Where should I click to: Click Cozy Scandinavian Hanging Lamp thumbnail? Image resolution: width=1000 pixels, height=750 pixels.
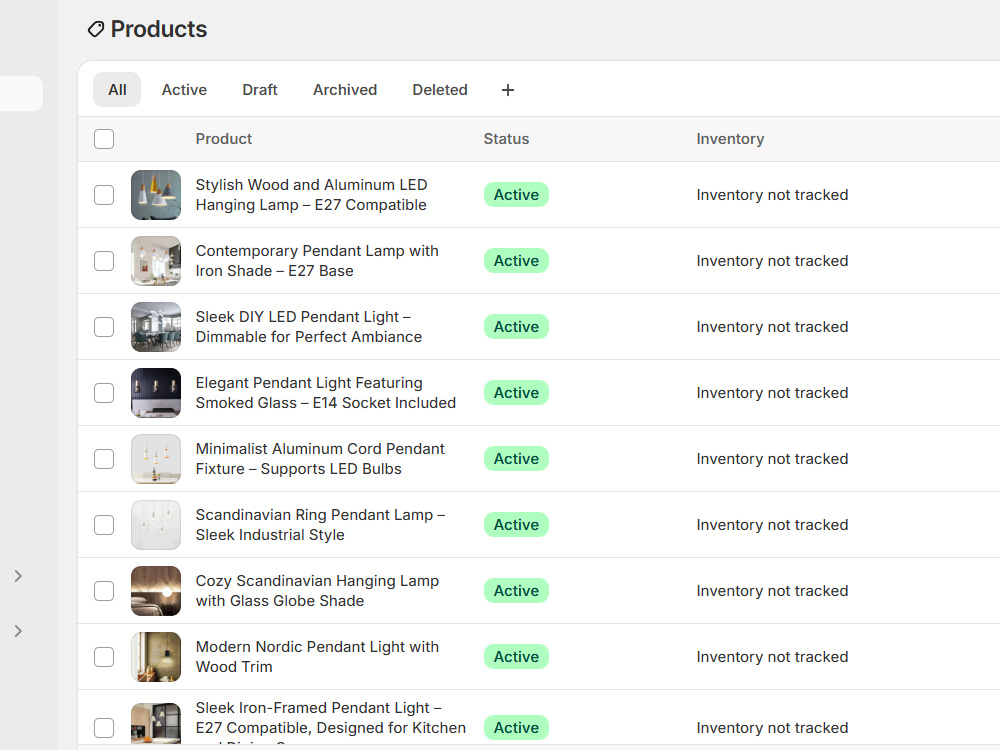click(x=156, y=591)
